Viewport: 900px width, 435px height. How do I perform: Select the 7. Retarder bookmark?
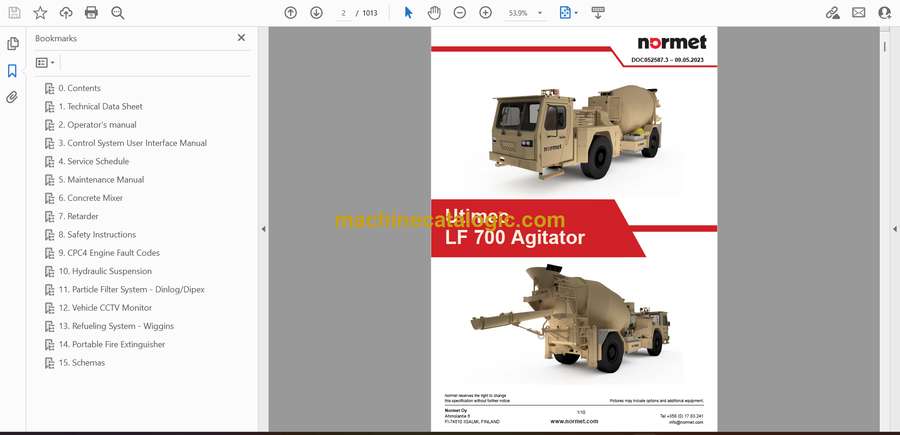coord(78,216)
